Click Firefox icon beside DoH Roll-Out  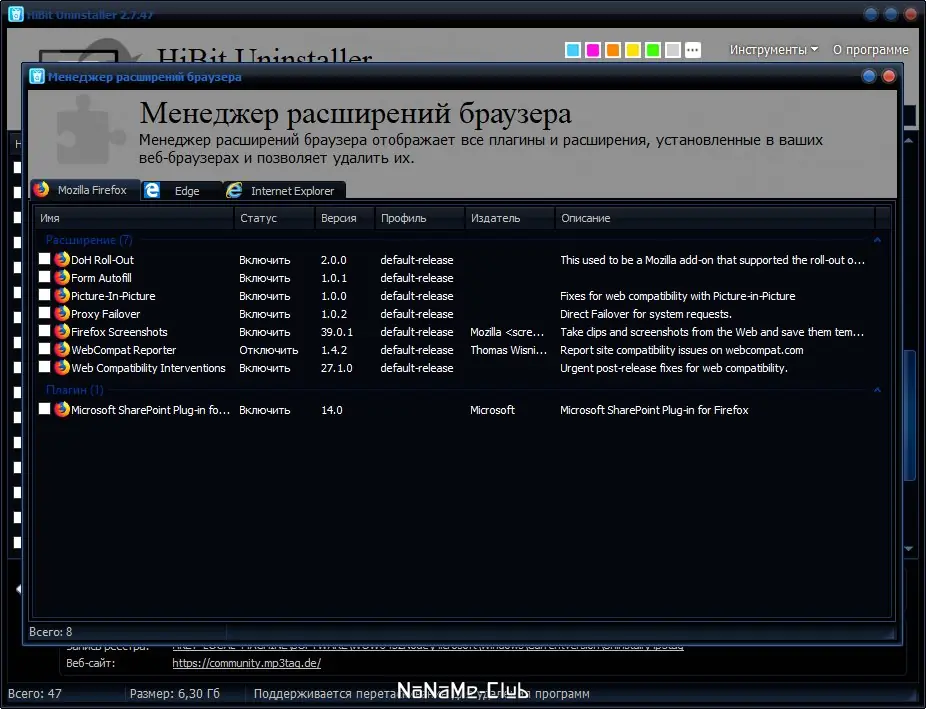62,259
